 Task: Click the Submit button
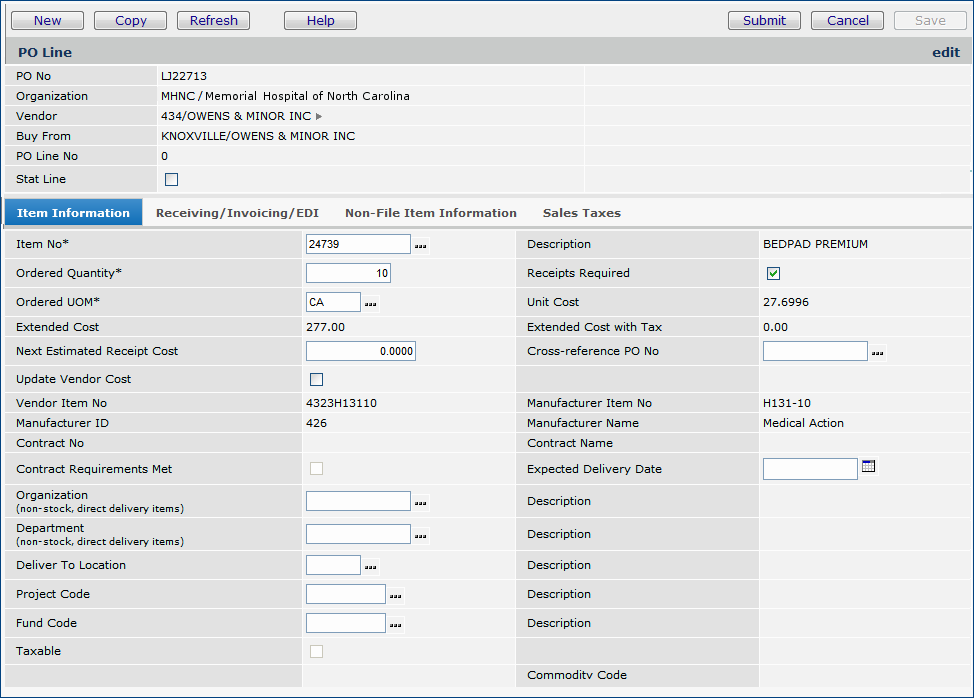coord(764,20)
